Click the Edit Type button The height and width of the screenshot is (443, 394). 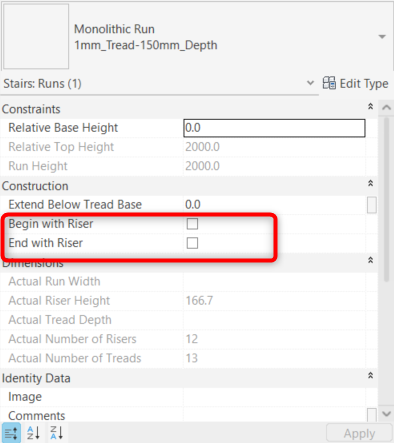tap(355, 83)
